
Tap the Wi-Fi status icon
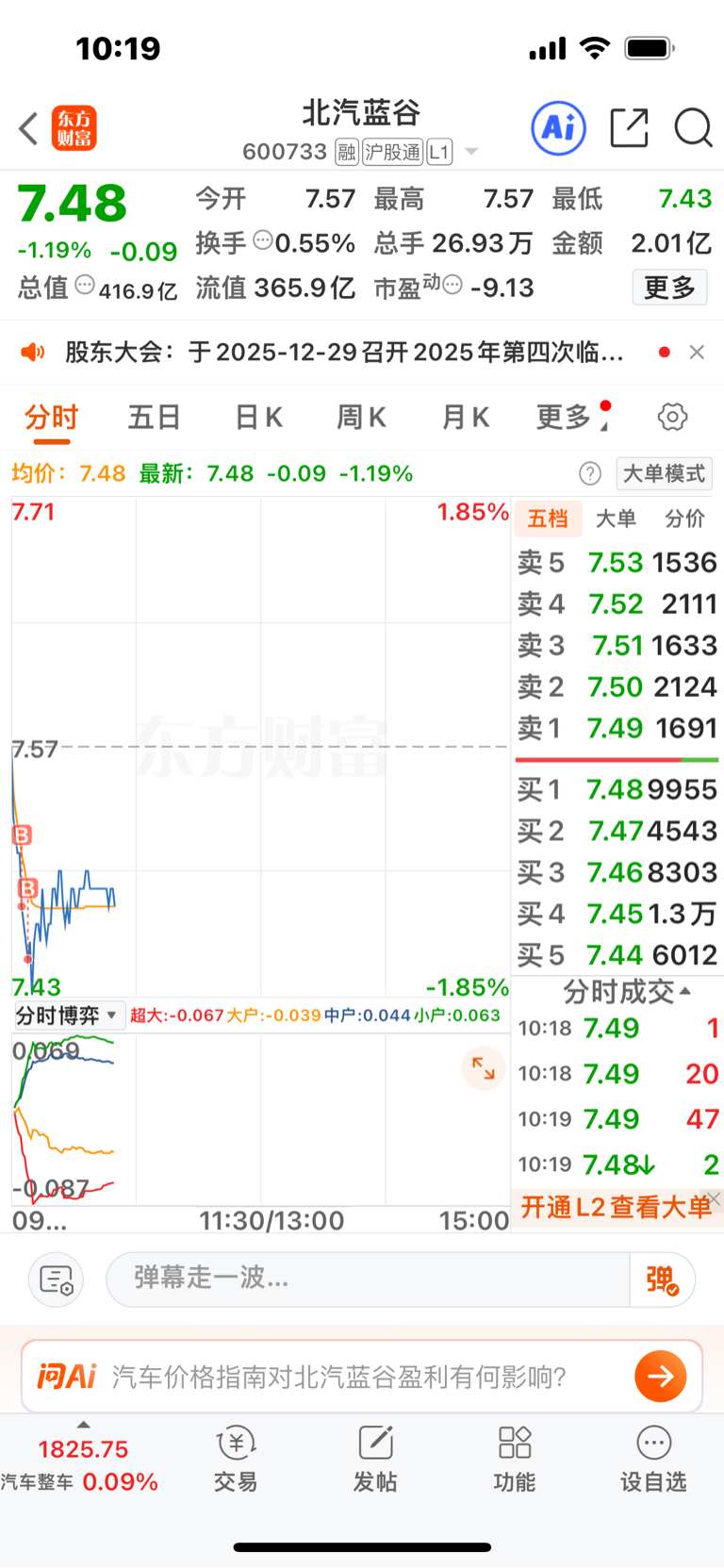(595, 48)
